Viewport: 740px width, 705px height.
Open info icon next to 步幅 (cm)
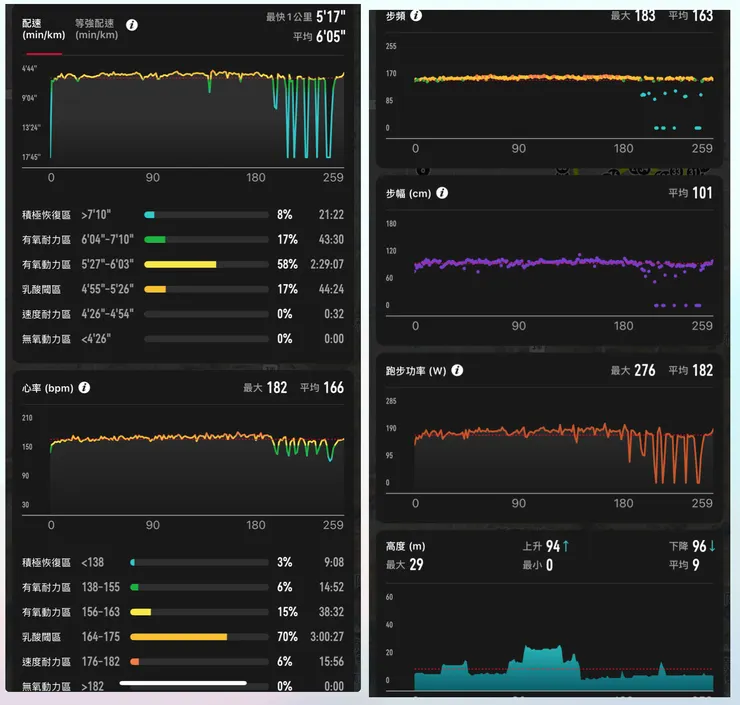click(442, 193)
